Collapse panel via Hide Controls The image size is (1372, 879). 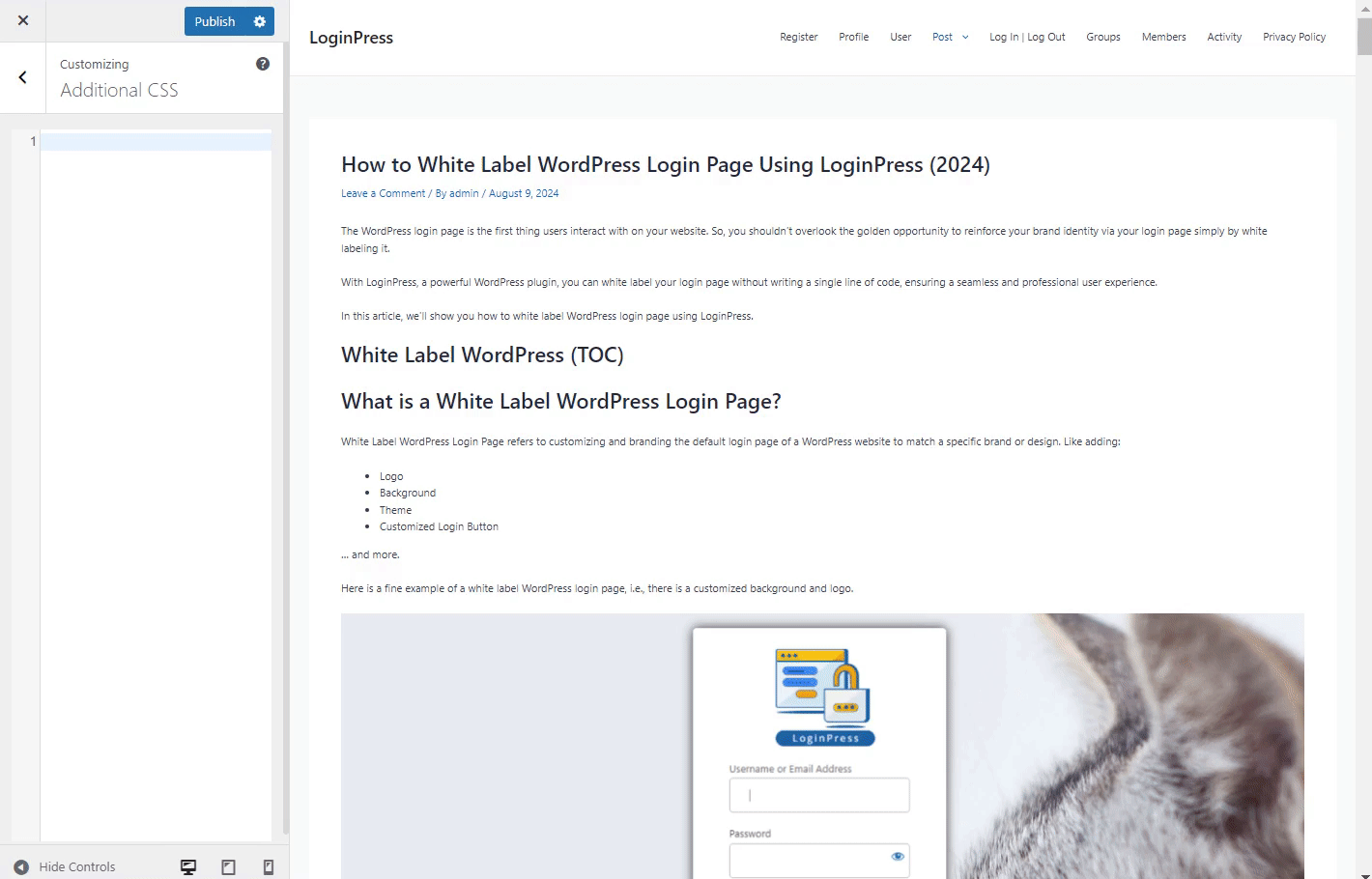click(x=65, y=866)
